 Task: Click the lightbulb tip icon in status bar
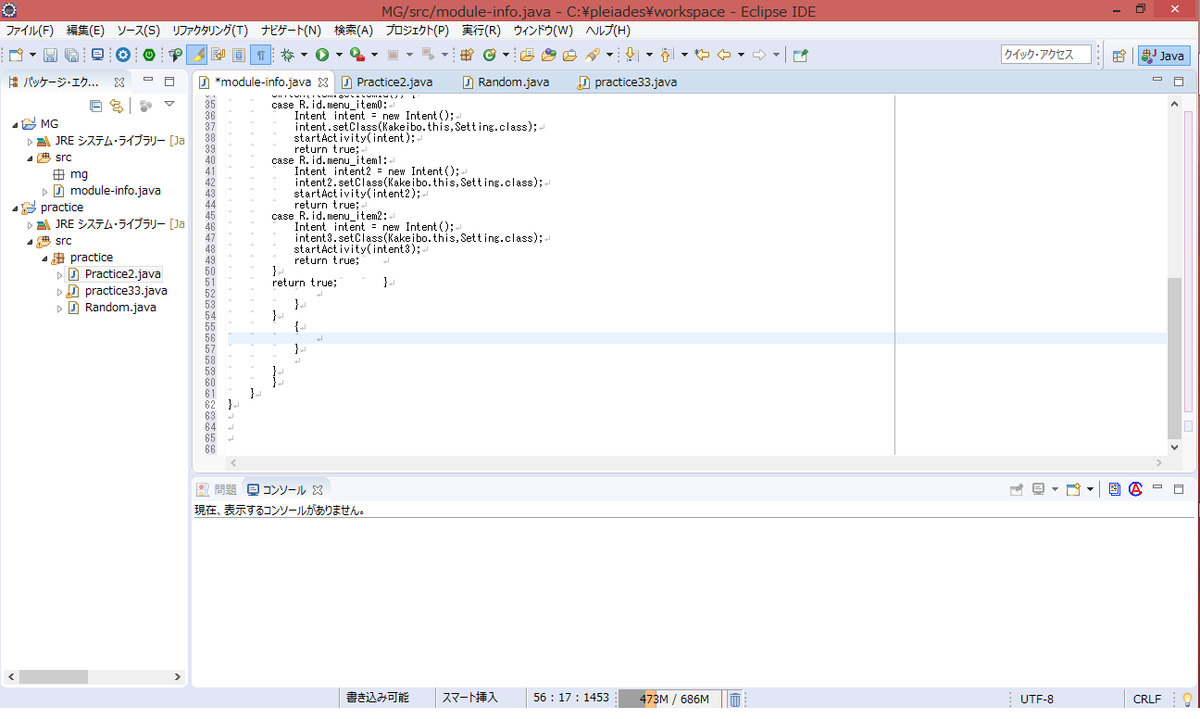point(1187,699)
